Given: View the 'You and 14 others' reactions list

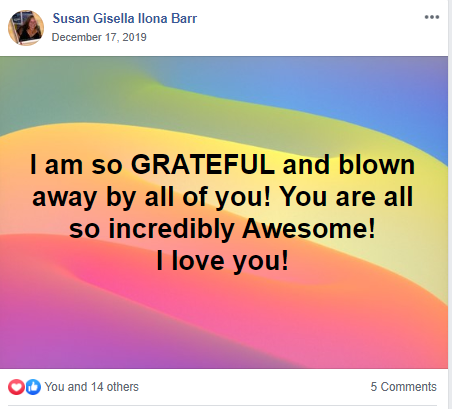Looking at the screenshot, I should [x=92, y=387].
